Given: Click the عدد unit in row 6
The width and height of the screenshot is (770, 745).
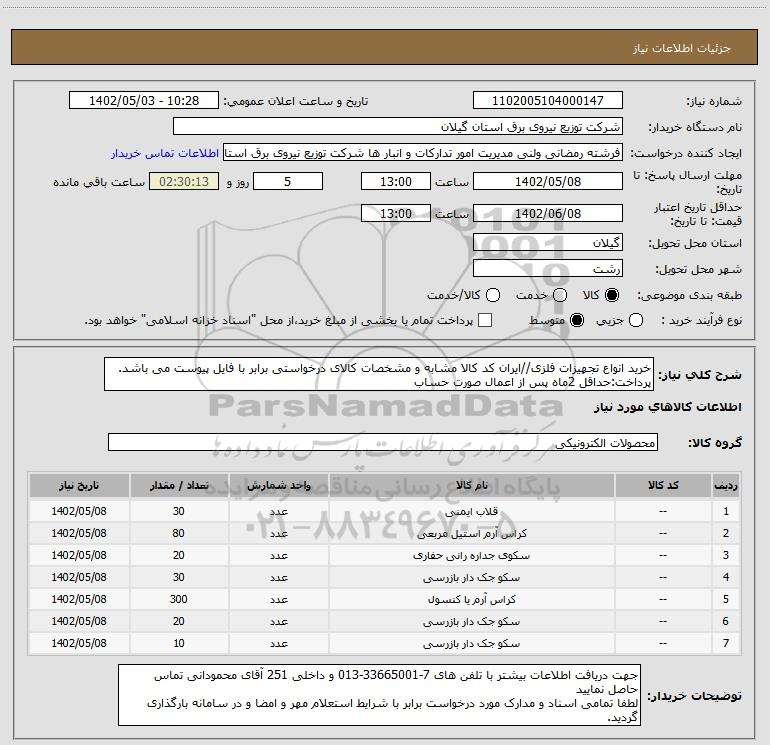Looking at the screenshot, I should tap(278, 621).
